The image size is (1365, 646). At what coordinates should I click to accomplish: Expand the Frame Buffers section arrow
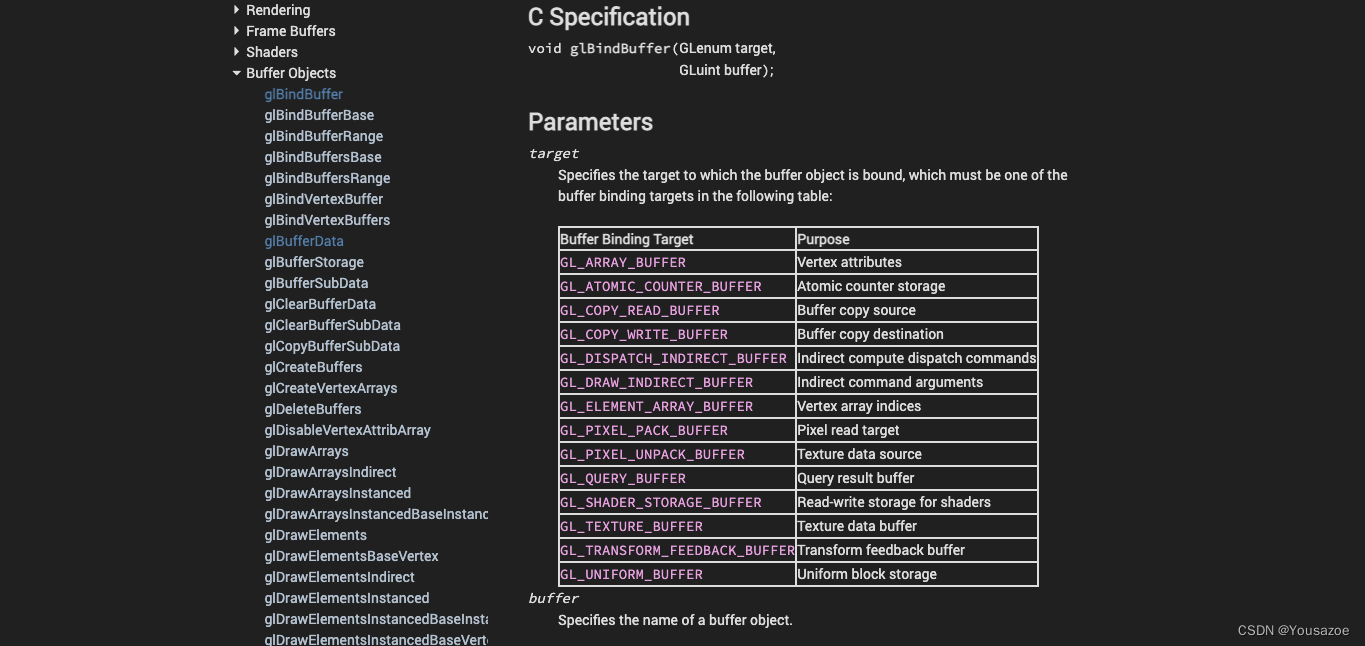(237, 31)
